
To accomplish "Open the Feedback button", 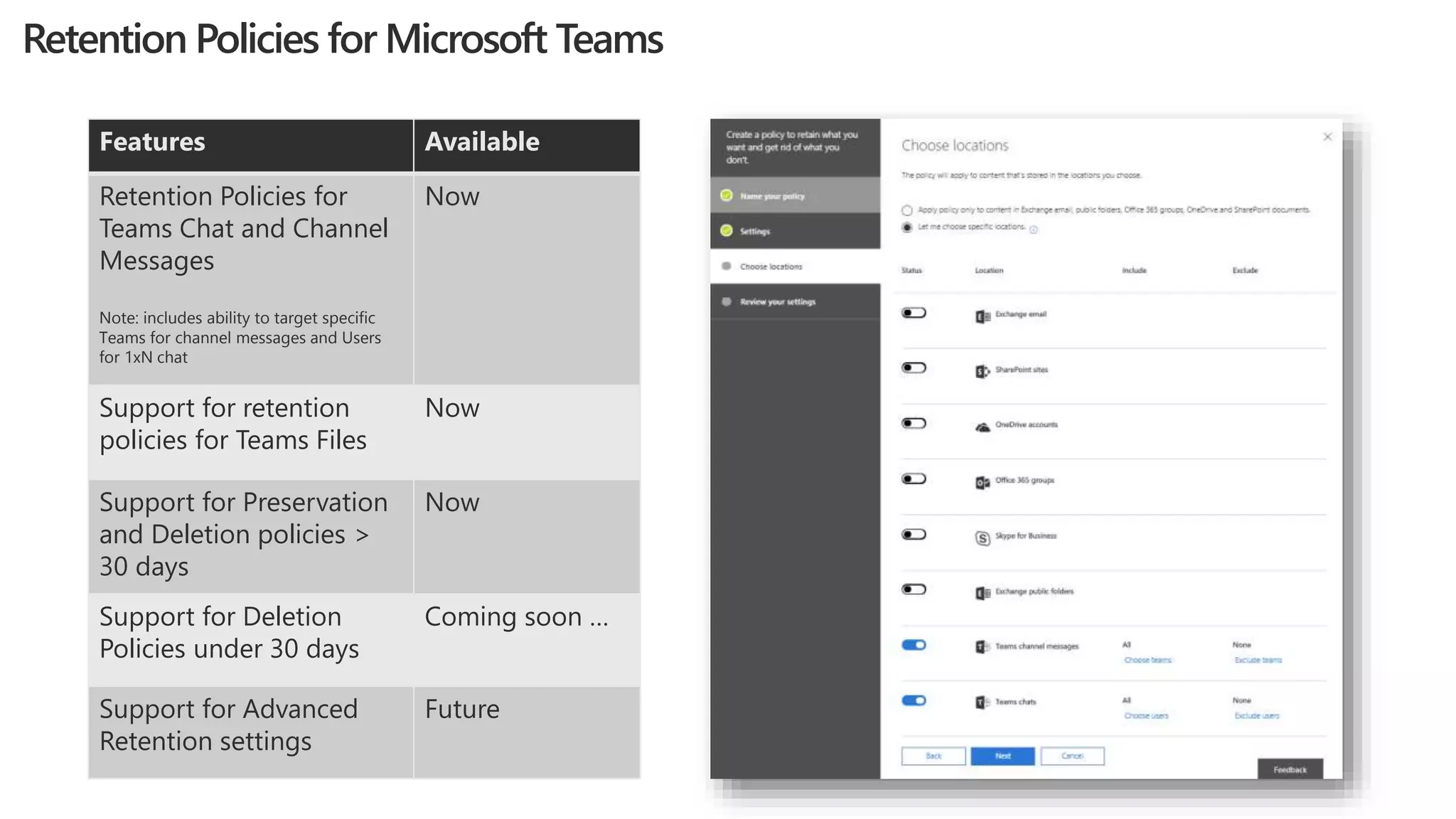I will click(x=1290, y=769).
